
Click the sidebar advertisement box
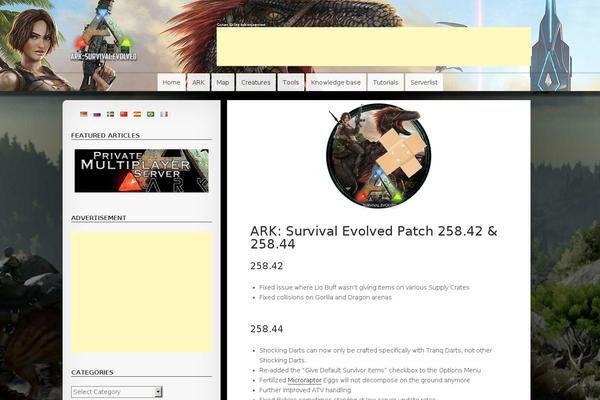pyautogui.click(x=142, y=291)
